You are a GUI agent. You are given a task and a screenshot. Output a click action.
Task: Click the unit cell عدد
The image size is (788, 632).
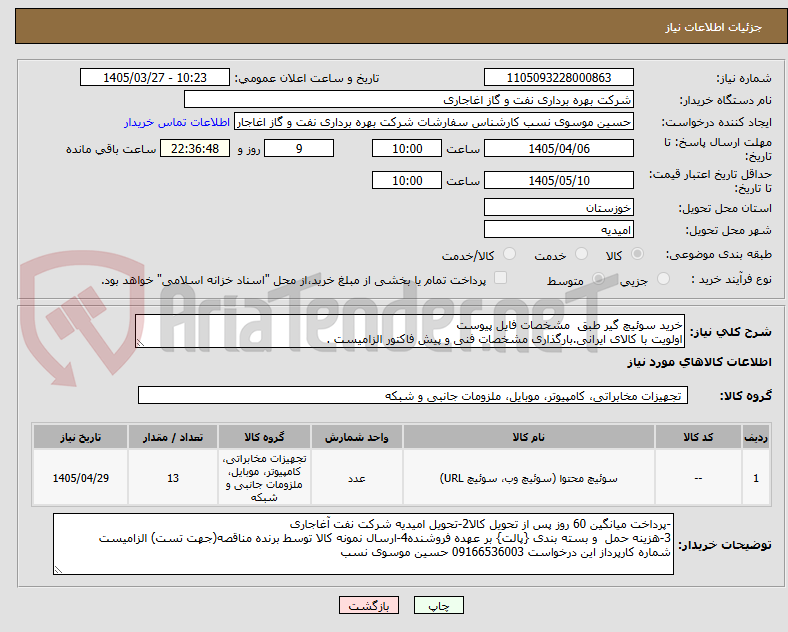tap(357, 478)
